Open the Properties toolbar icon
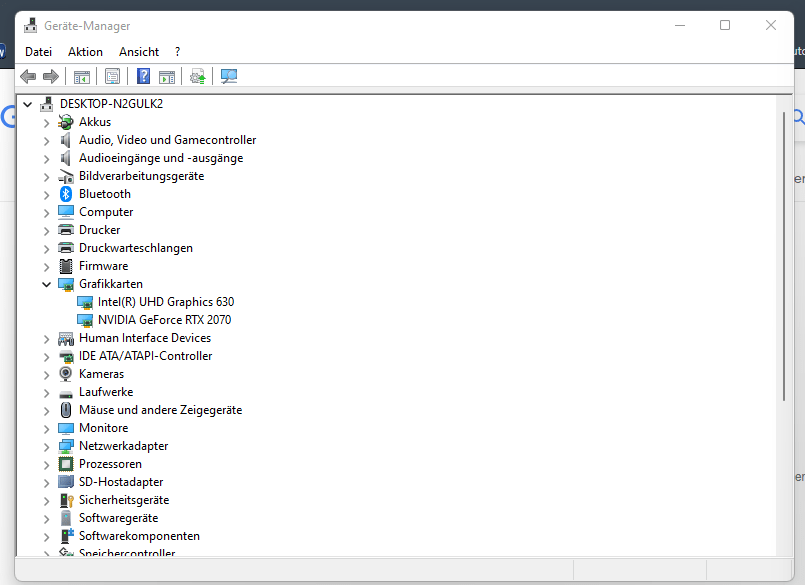Image resolution: width=805 pixels, height=585 pixels. [112, 77]
